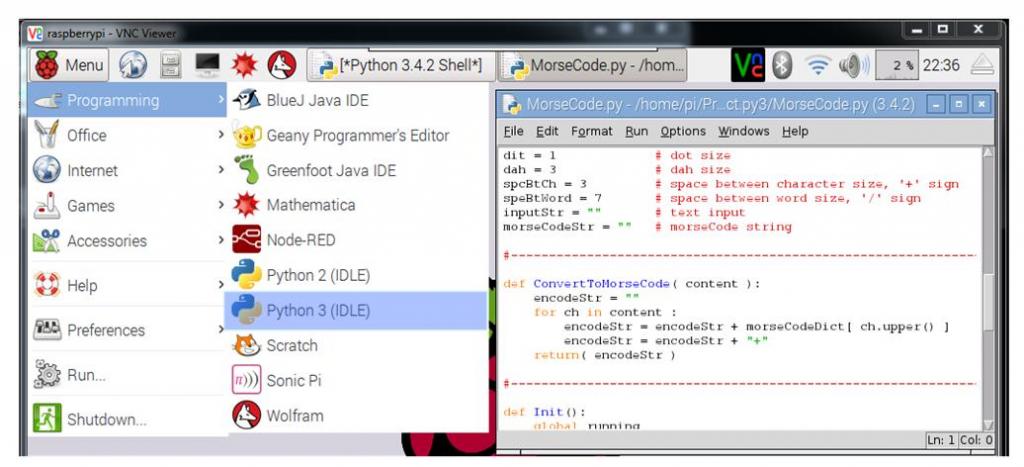Click the 'def Init():' line in code

[545, 411]
